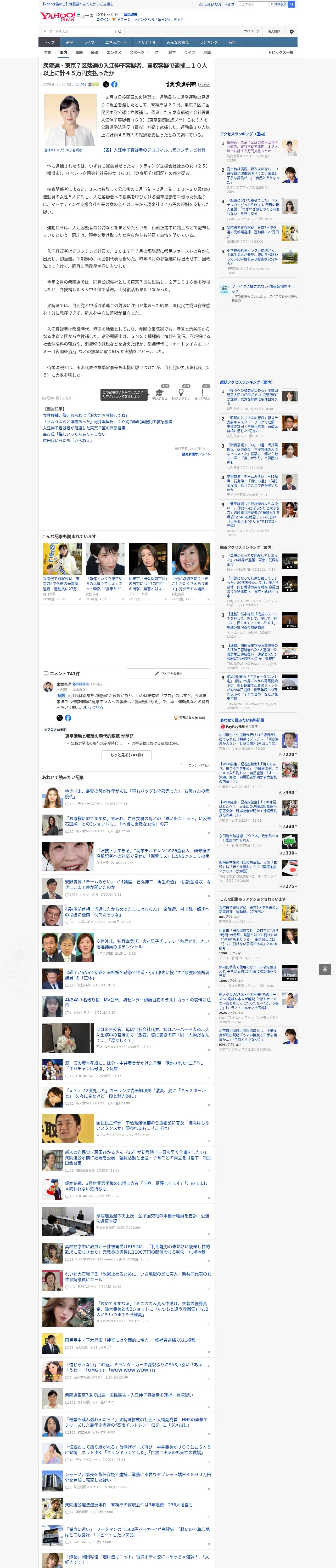The image size is (336, 1568).
Task: Click the ログイン link
Action: [x=103, y=20]
